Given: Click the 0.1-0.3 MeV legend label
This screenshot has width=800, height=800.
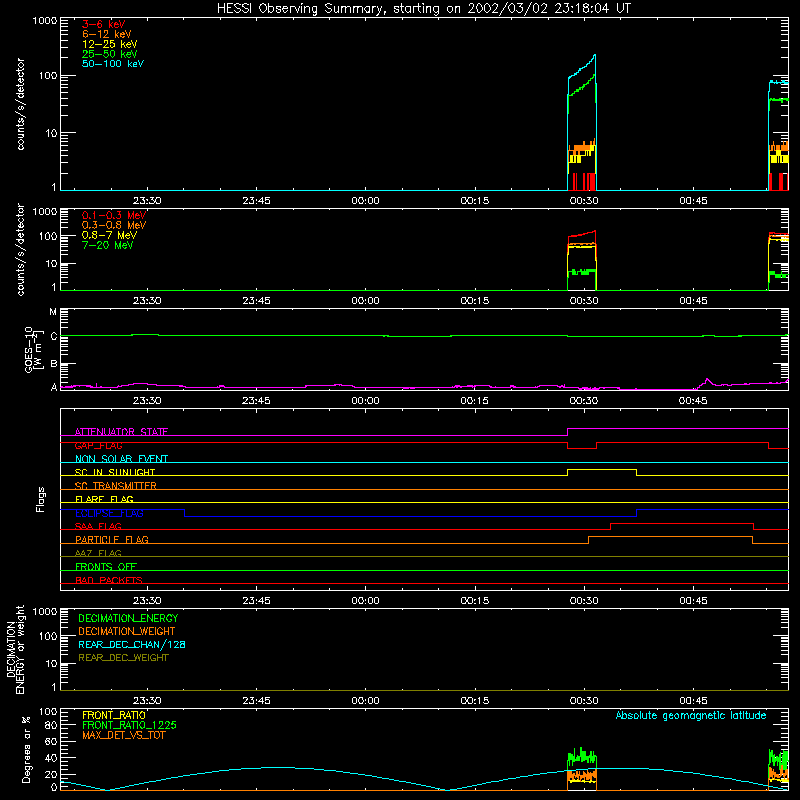Looking at the screenshot, I should click(x=114, y=215).
